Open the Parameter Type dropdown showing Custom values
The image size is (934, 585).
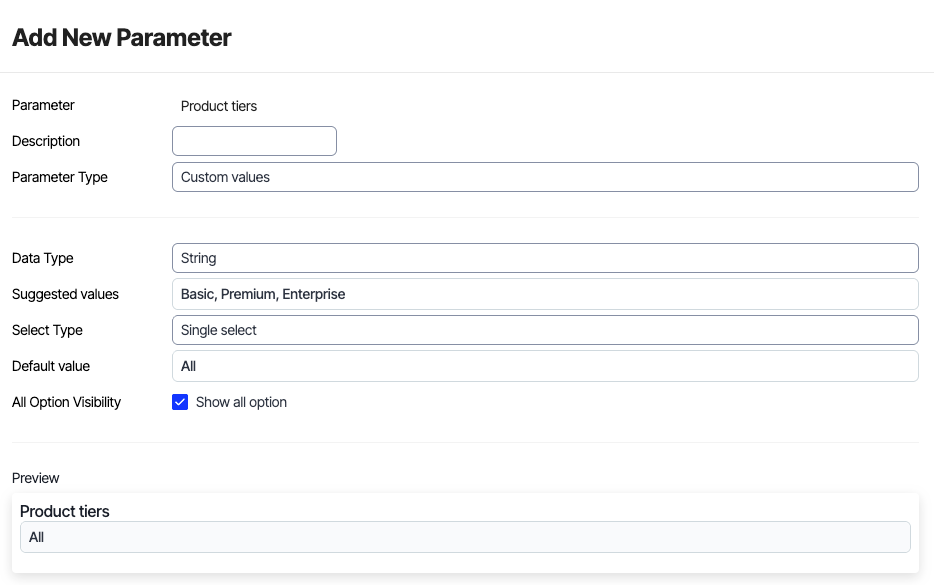pos(545,177)
